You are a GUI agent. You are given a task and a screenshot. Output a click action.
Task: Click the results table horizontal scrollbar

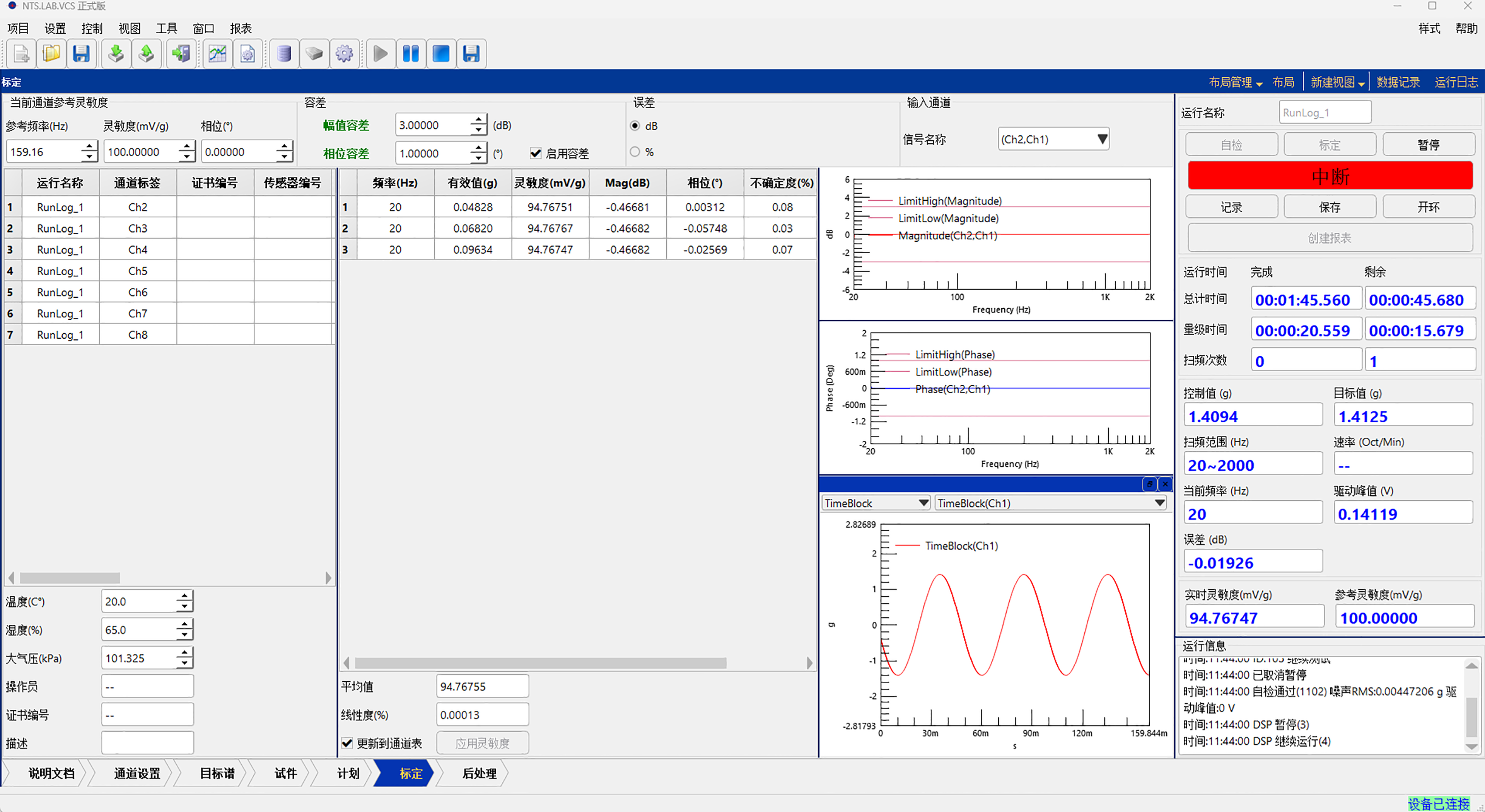pos(540,663)
